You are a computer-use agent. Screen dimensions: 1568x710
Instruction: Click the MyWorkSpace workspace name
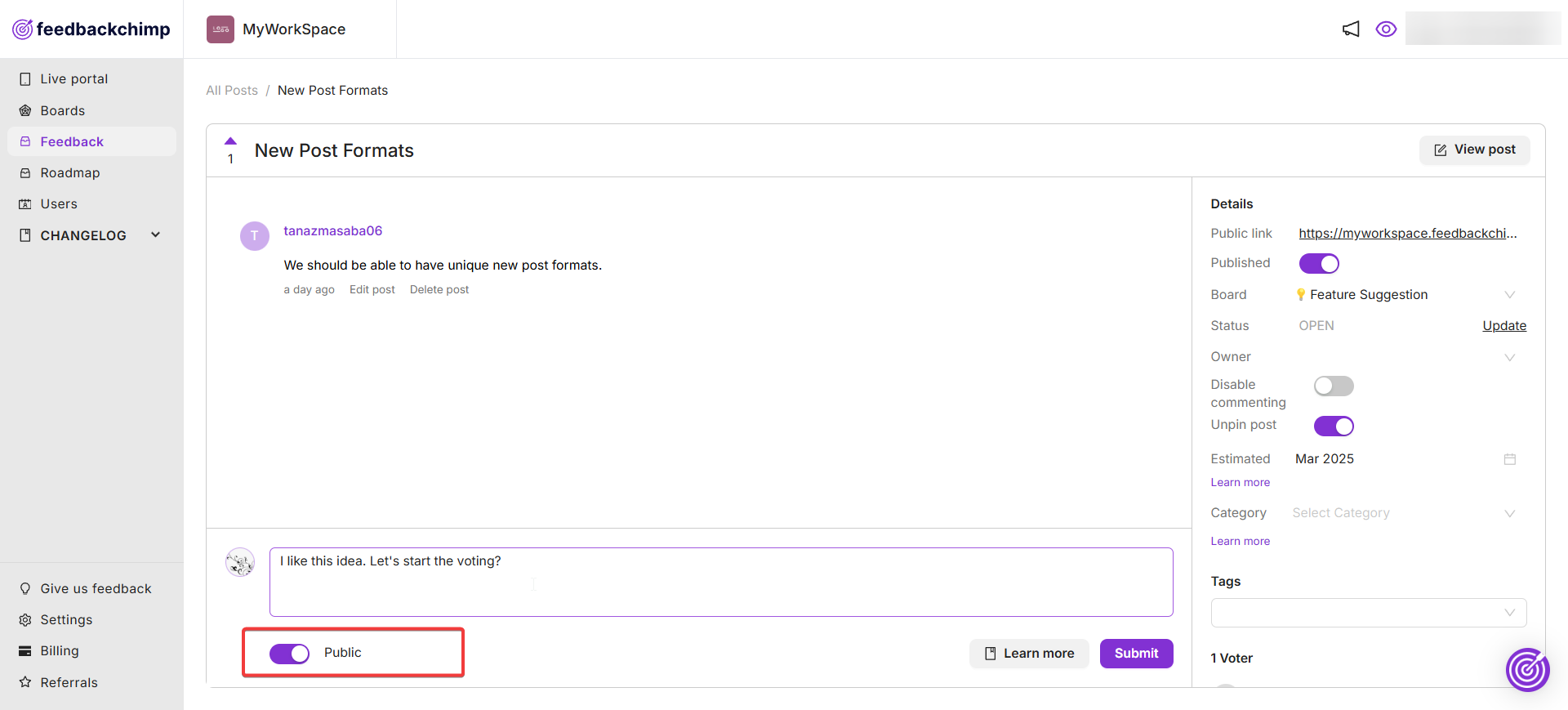pyautogui.click(x=294, y=29)
